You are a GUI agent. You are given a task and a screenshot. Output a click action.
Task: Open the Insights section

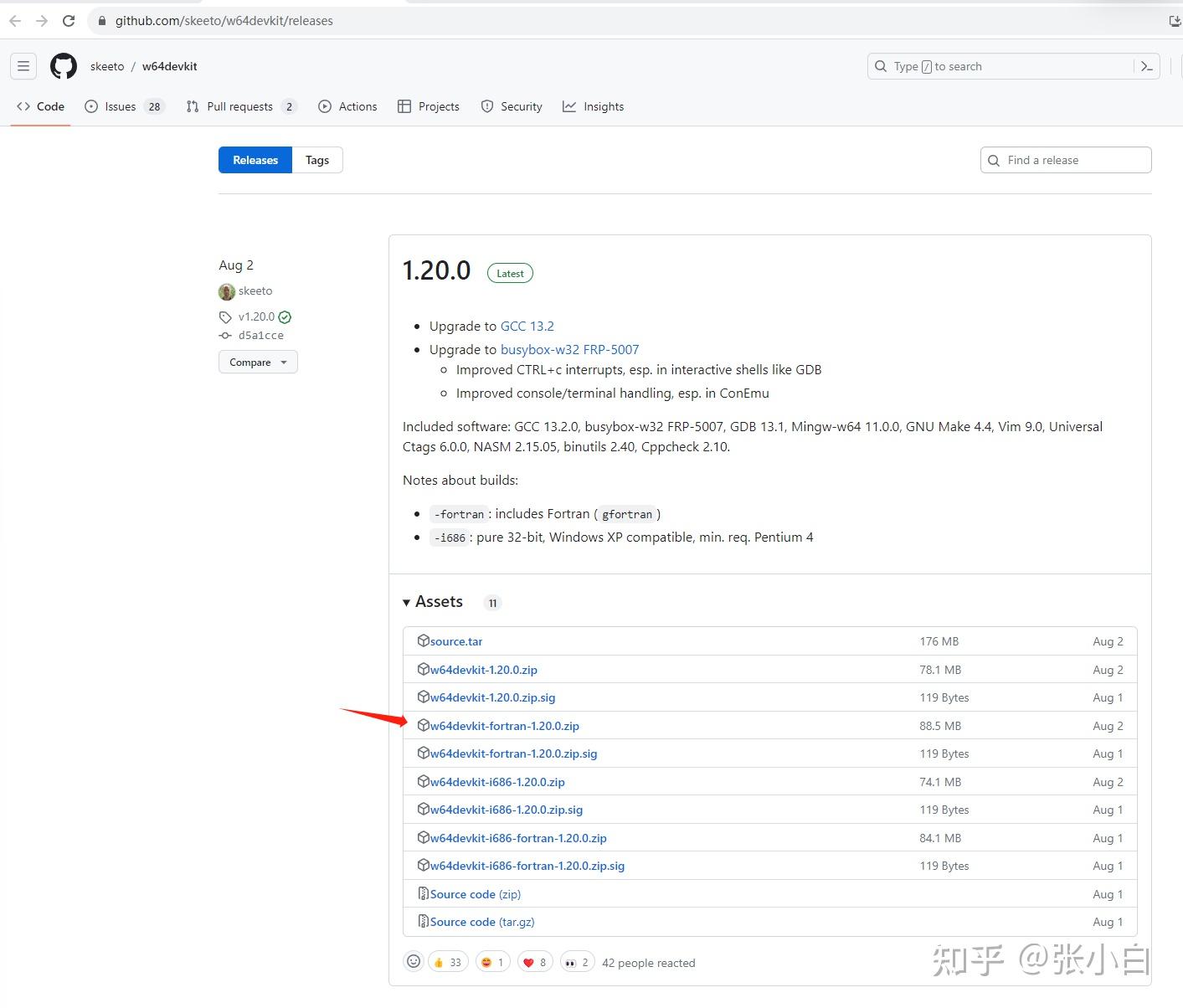pos(594,106)
